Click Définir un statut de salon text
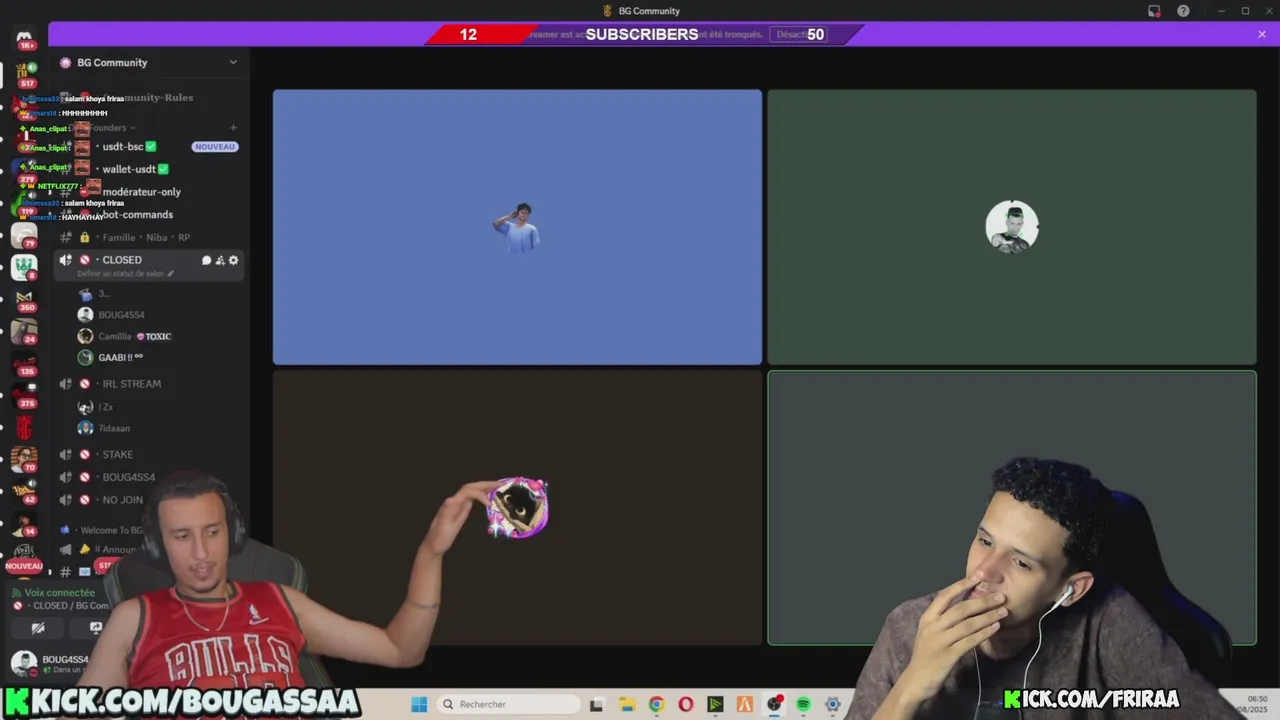 120,273
